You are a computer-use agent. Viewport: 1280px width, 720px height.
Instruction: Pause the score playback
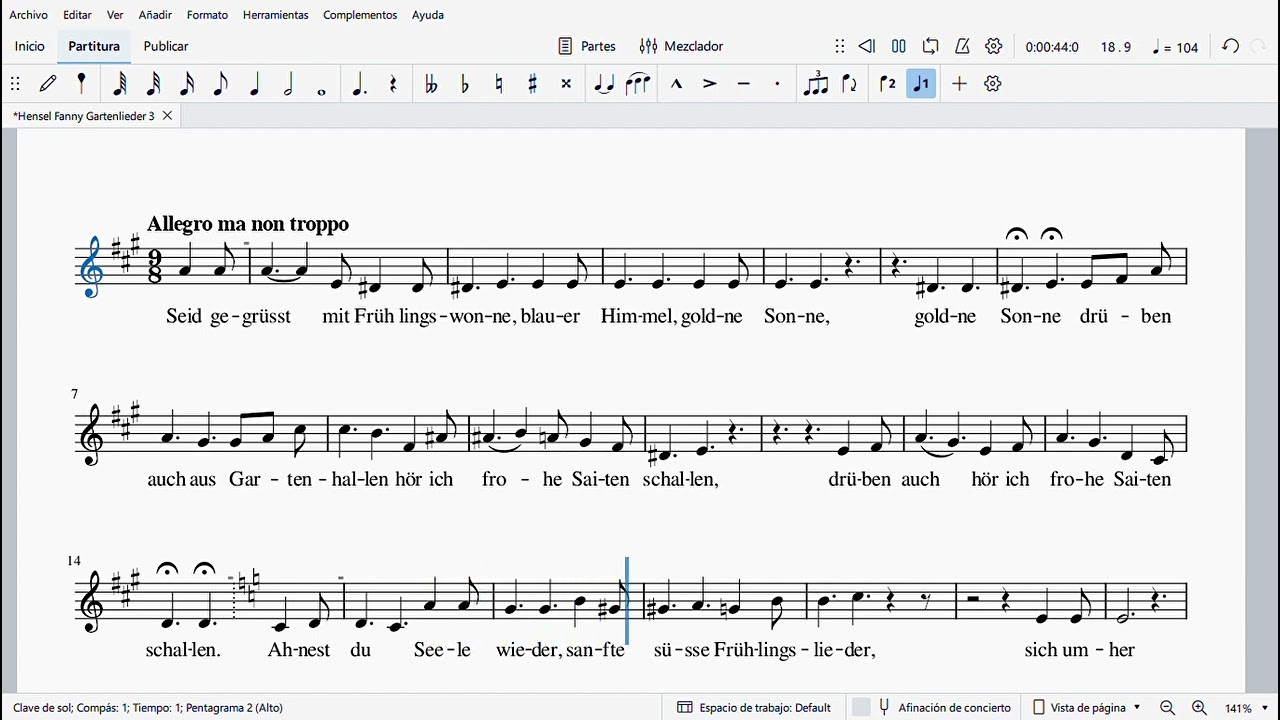click(x=899, y=46)
